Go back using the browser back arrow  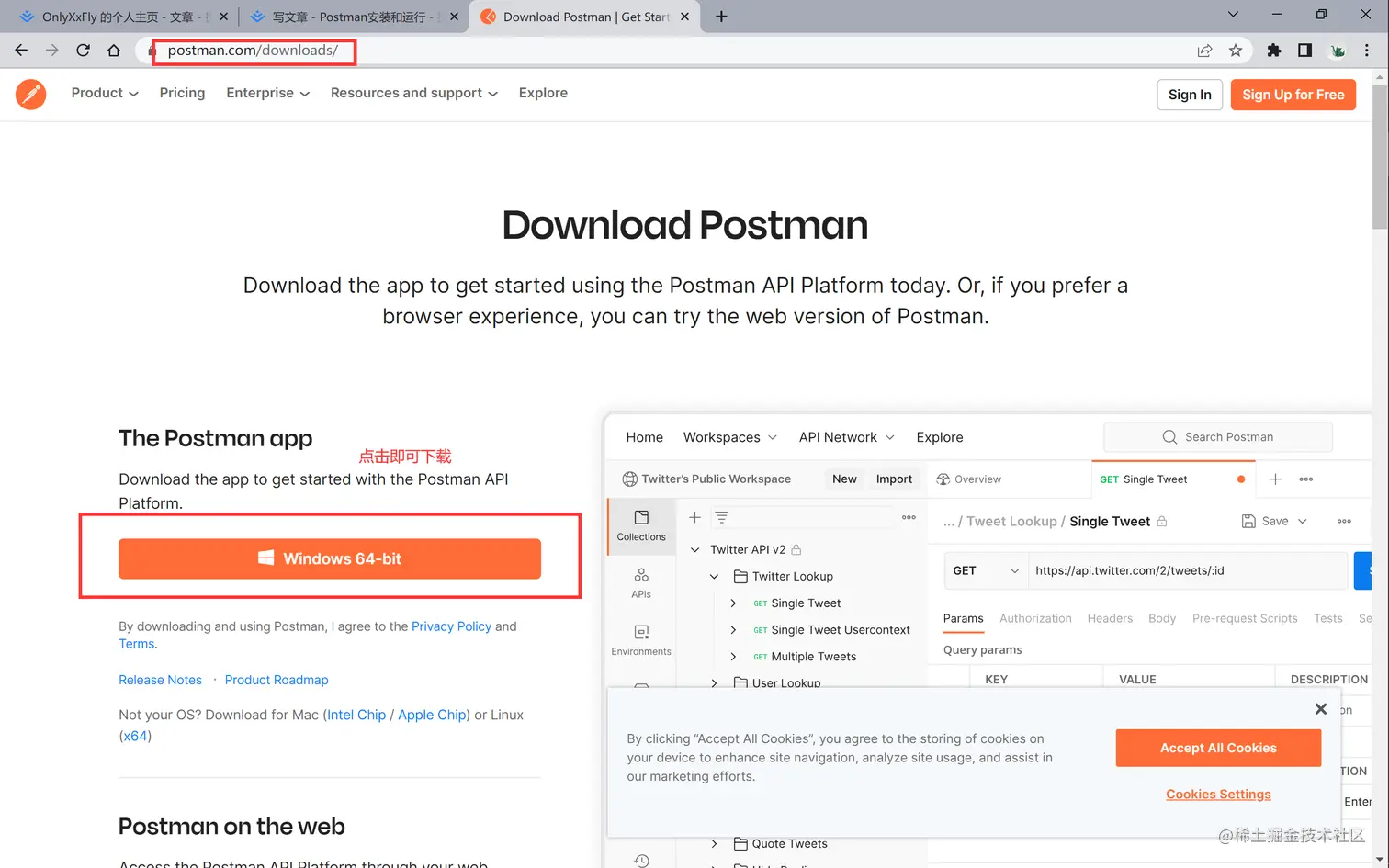(x=21, y=51)
